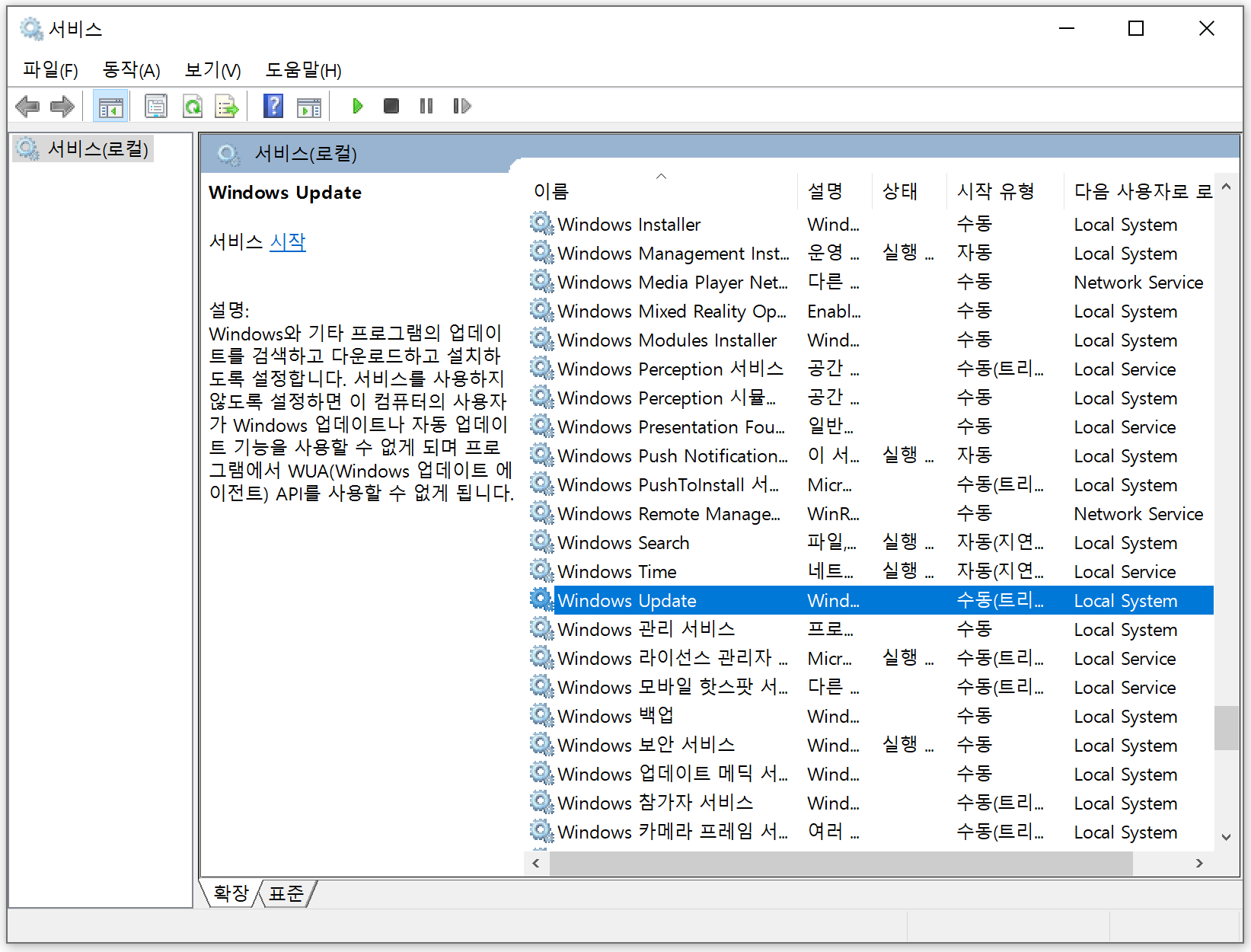Select Windows 업데이트 메딕 서... row

click(x=870, y=774)
